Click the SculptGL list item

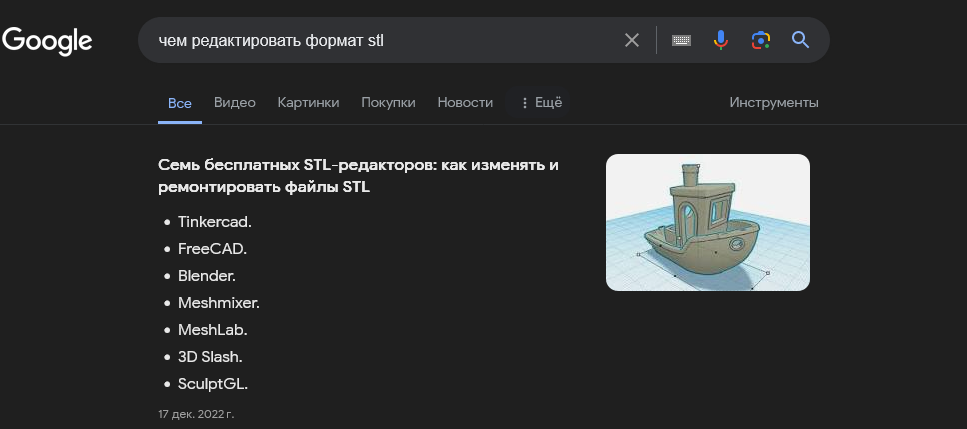(213, 385)
